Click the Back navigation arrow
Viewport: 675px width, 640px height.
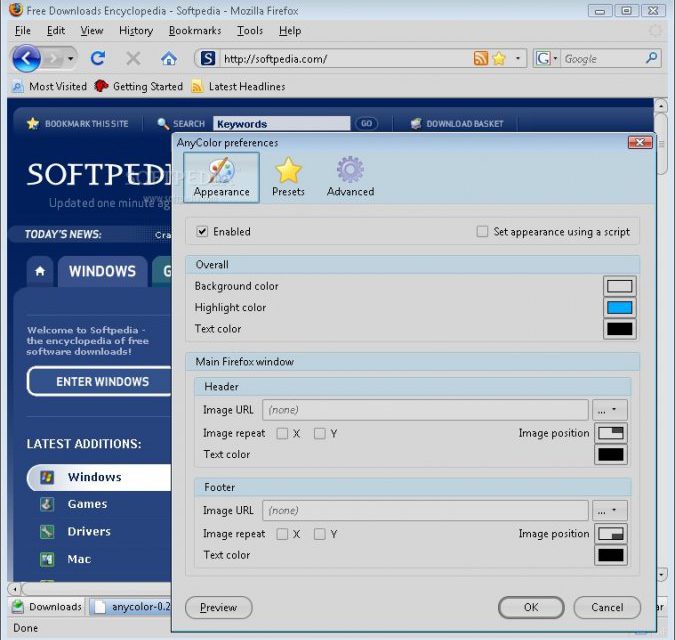pos(26,59)
